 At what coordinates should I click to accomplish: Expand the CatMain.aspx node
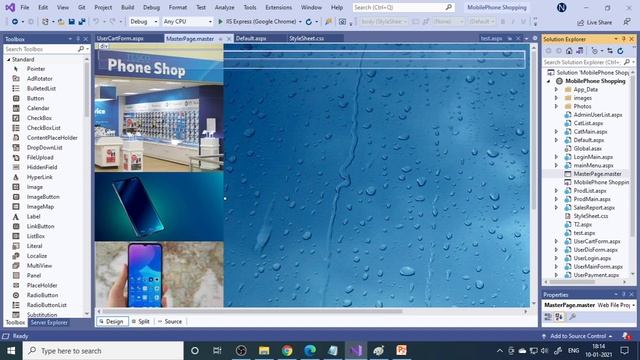coord(556,132)
